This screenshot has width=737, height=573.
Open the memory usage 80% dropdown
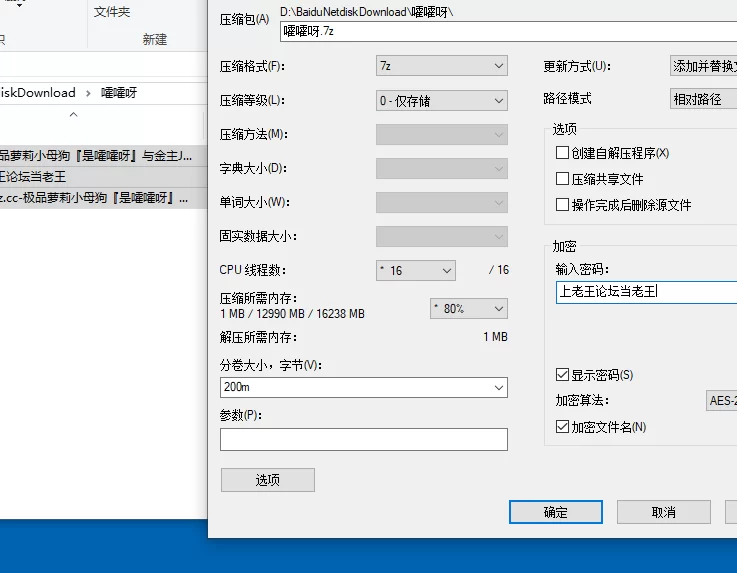[x=468, y=308]
